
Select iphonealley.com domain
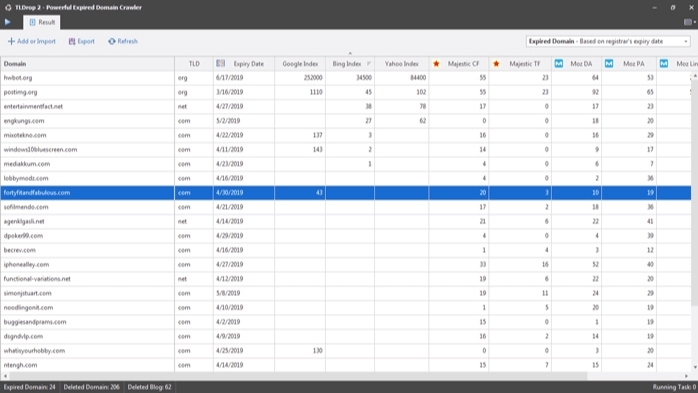point(26,264)
